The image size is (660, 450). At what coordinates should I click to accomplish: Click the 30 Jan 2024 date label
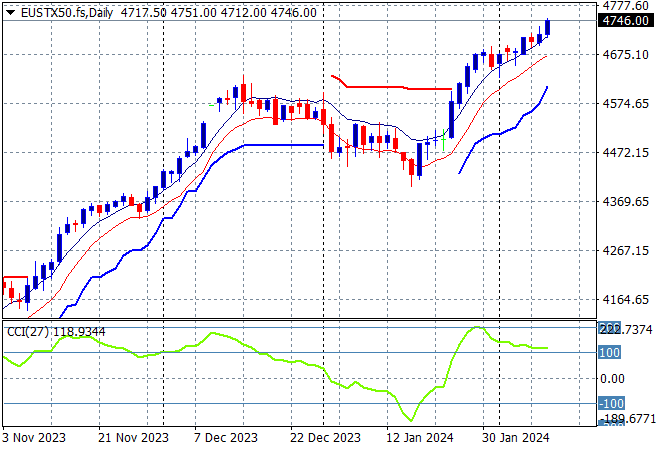pyautogui.click(x=516, y=437)
